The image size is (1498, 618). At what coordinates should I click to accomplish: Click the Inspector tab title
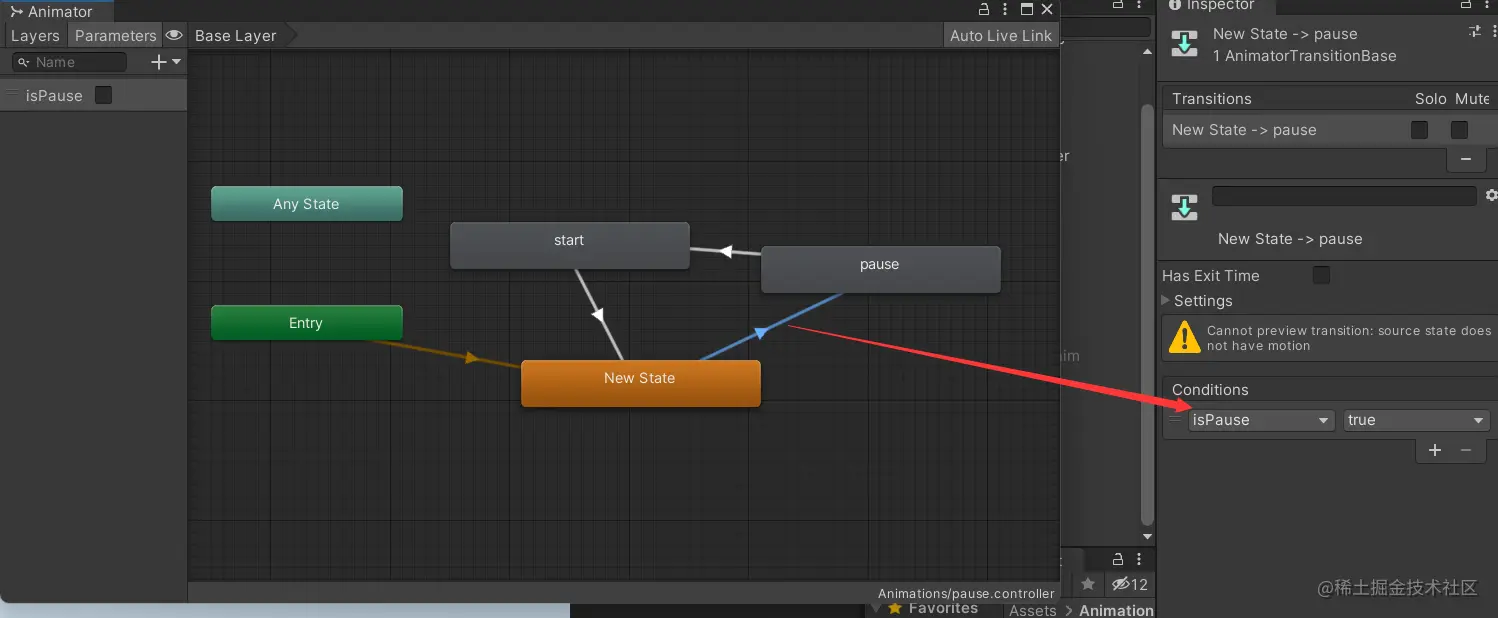click(1220, 6)
